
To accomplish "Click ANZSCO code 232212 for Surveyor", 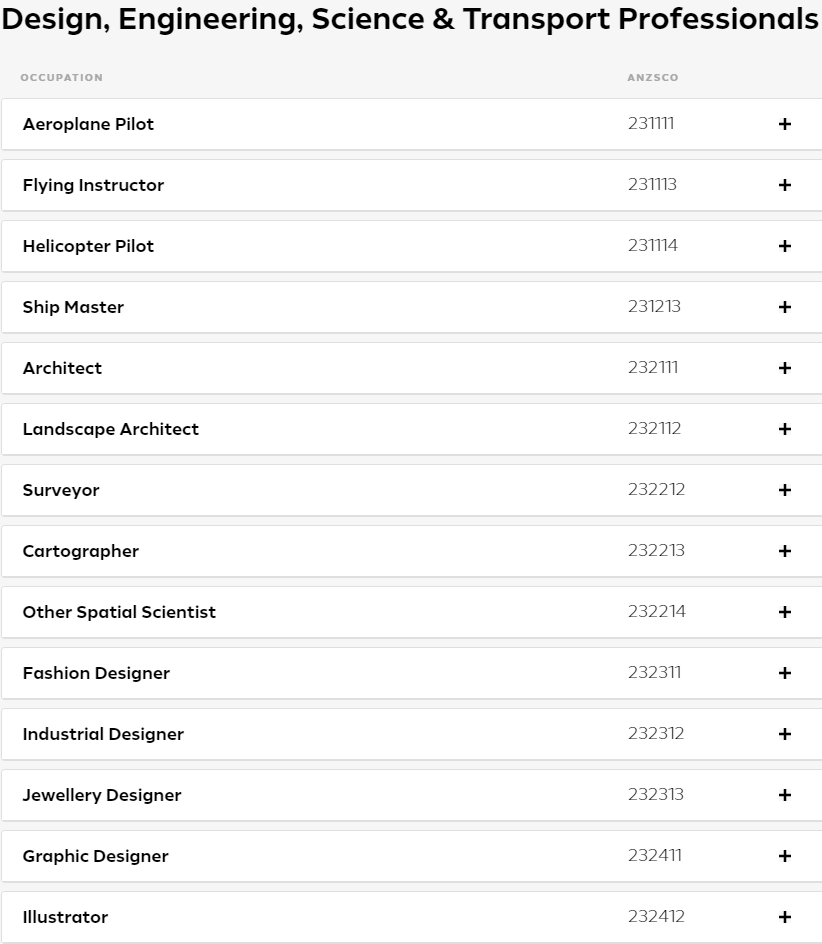I will (x=656, y=490).
